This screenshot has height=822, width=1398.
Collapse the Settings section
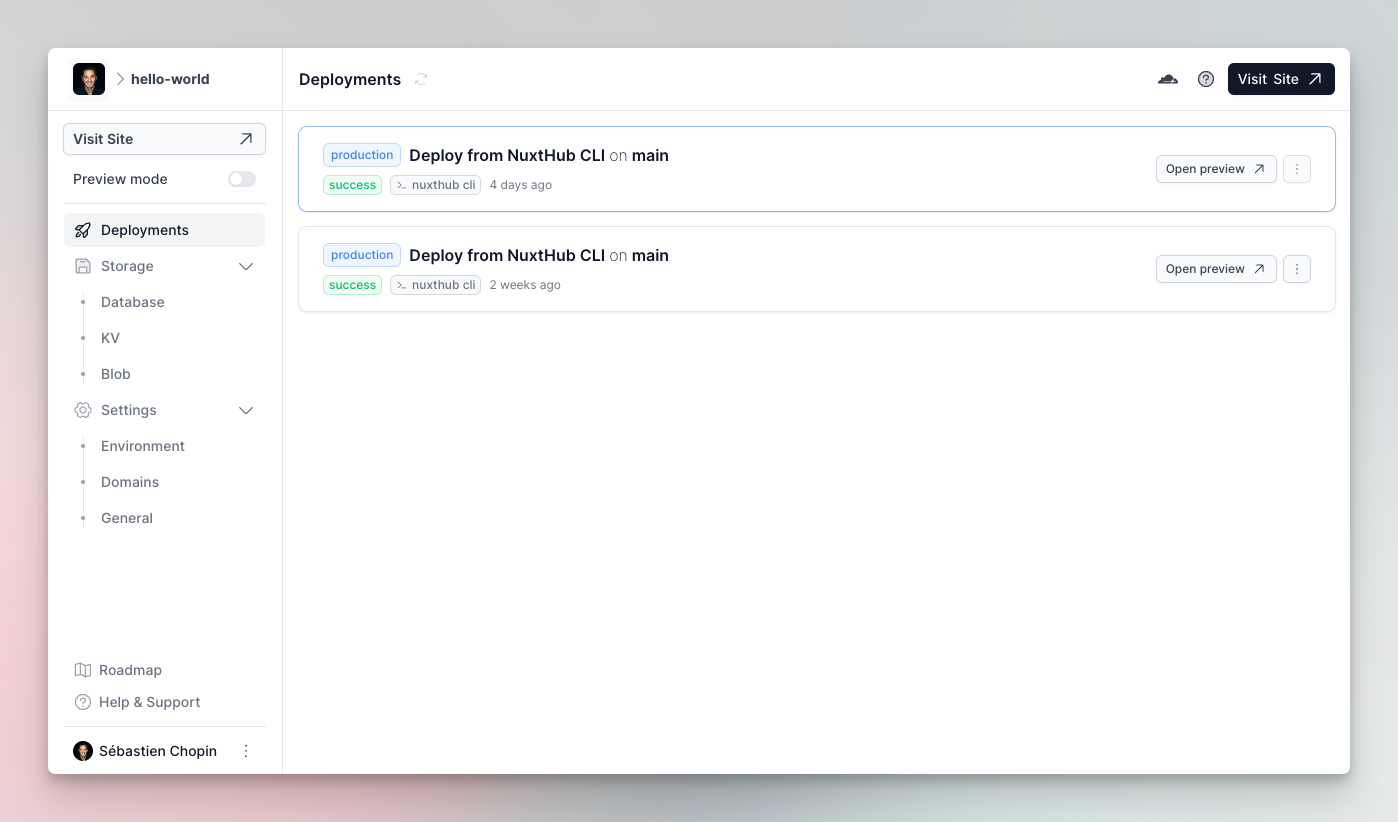pos(246,410)
